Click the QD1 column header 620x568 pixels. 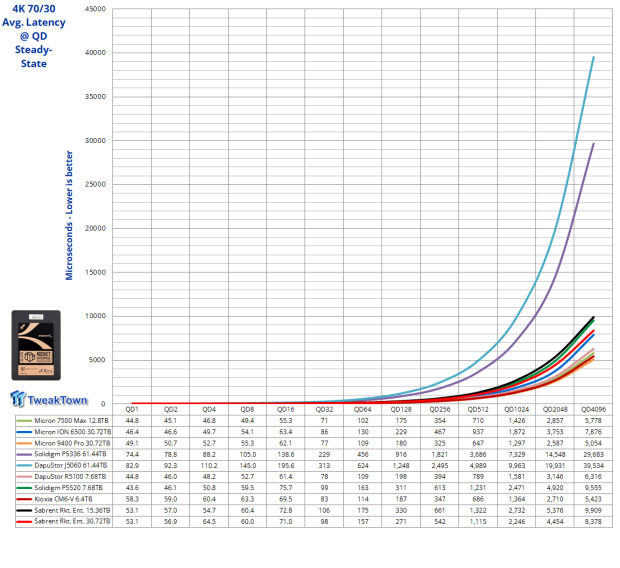click(x=132, y=409)
